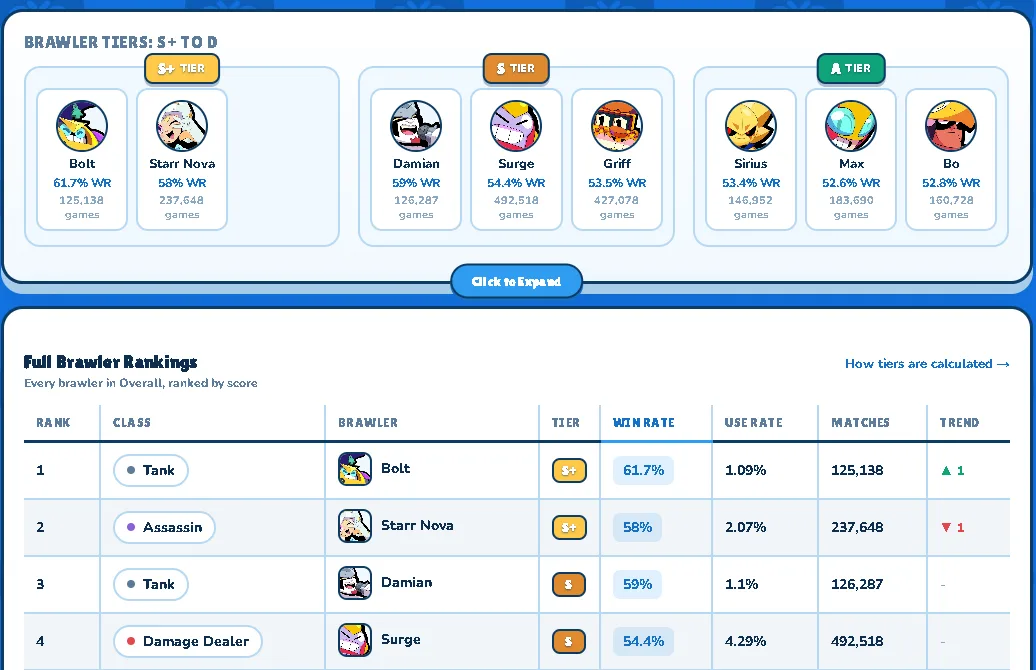Click the Damian name in the rankings table
Viewport: 1036px width, 670px height.
point(406,582)
